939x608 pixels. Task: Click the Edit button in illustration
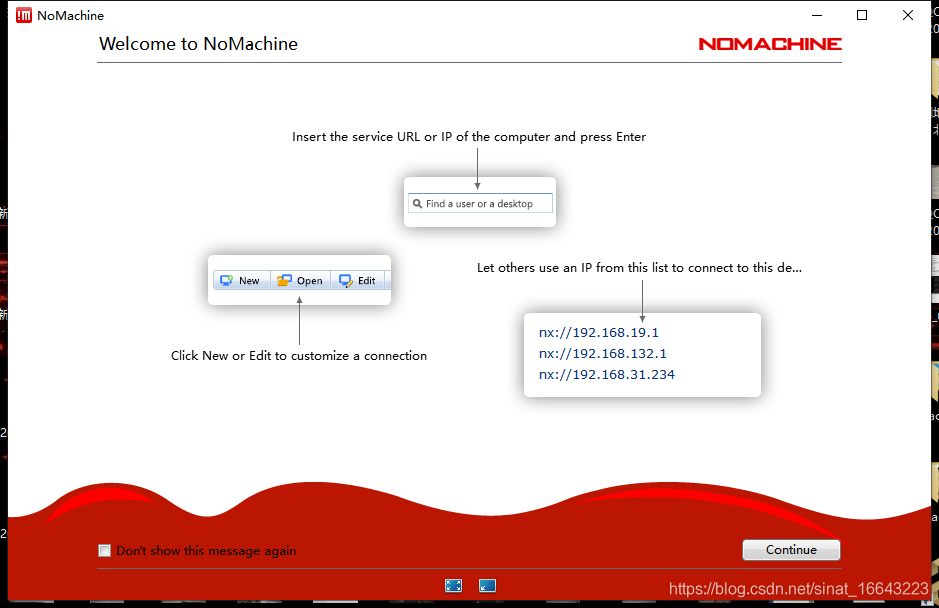(358, 280)
